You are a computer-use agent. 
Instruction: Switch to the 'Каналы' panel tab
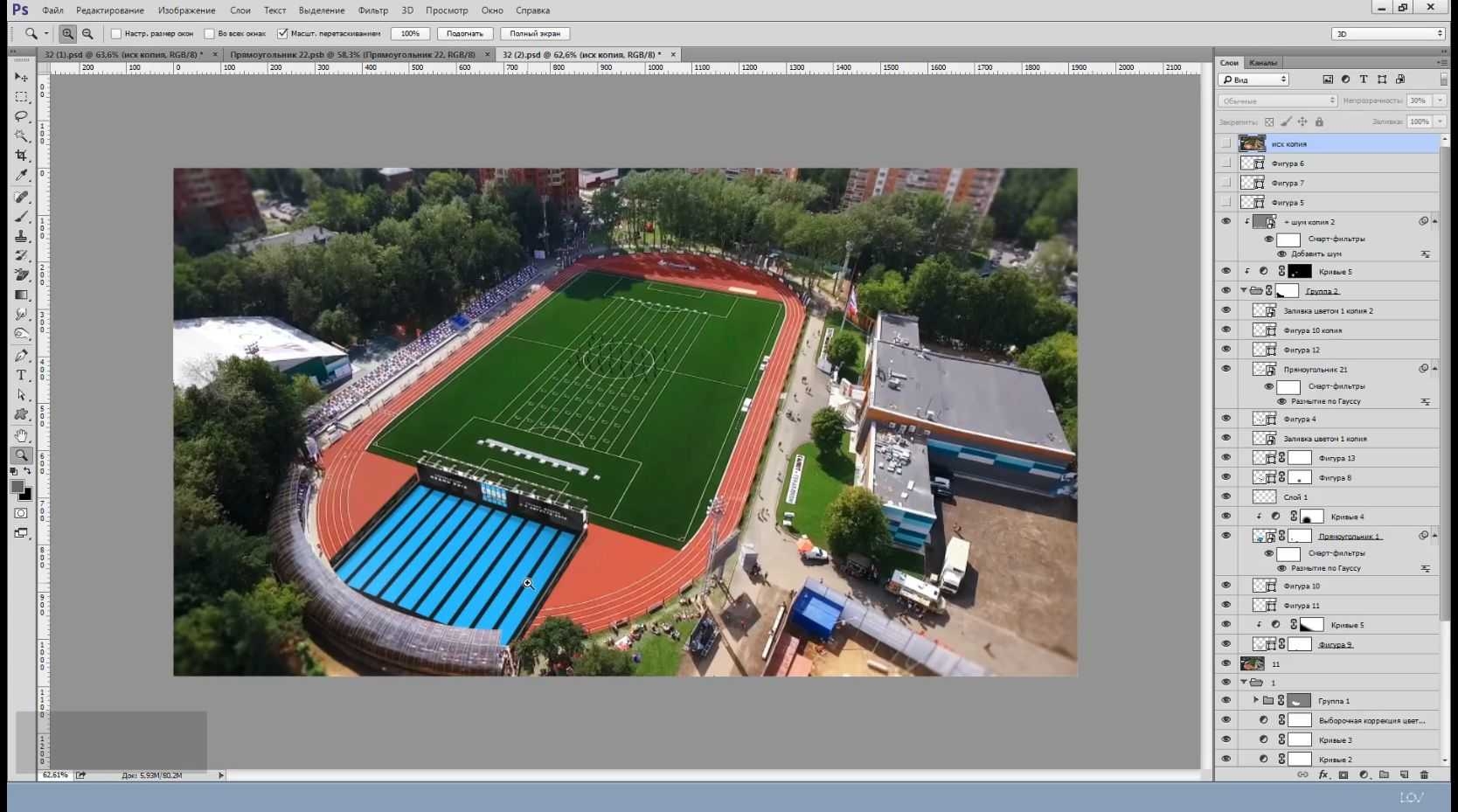click(1262, 63)
